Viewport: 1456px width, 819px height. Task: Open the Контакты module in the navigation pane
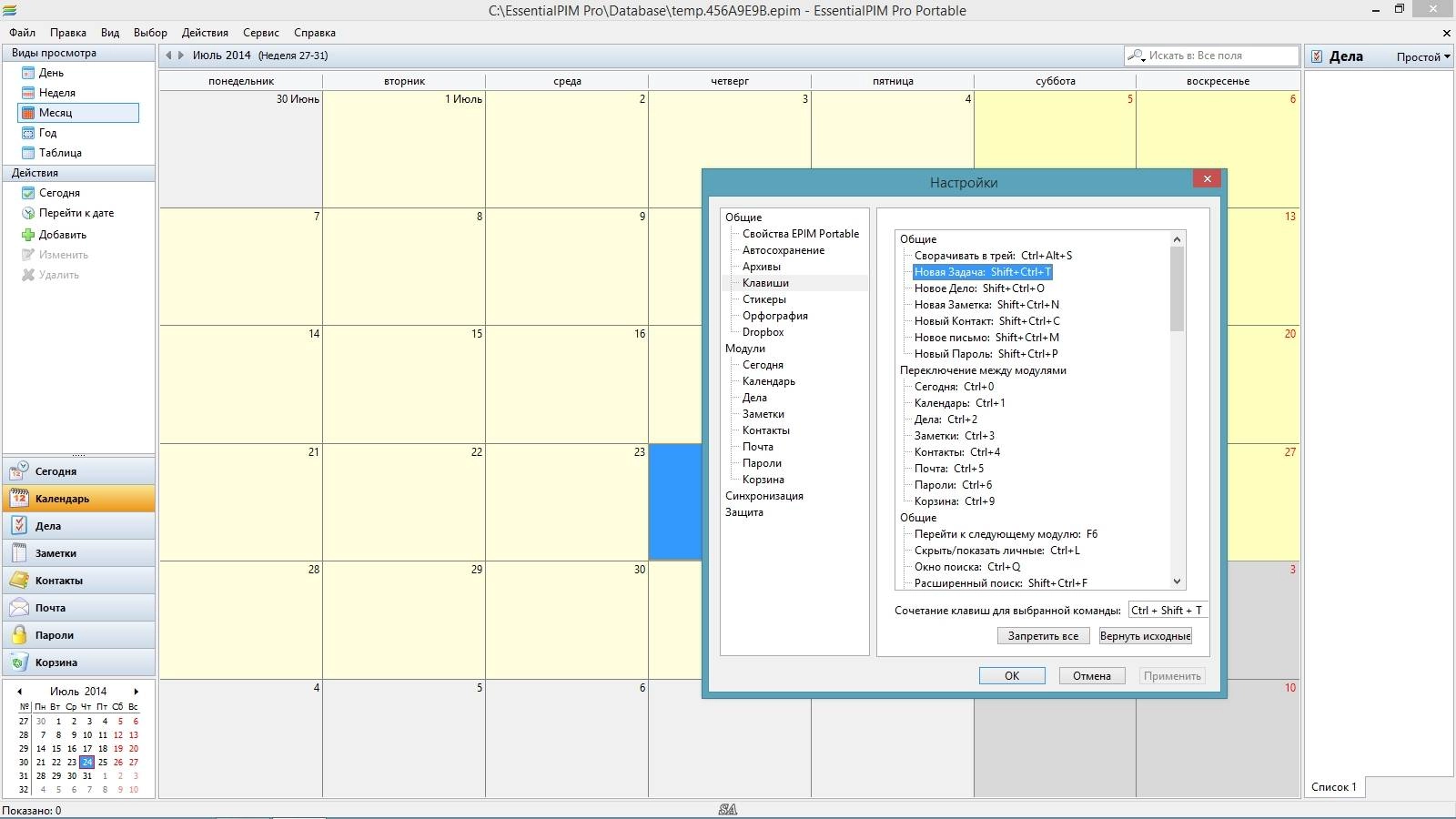79,581
